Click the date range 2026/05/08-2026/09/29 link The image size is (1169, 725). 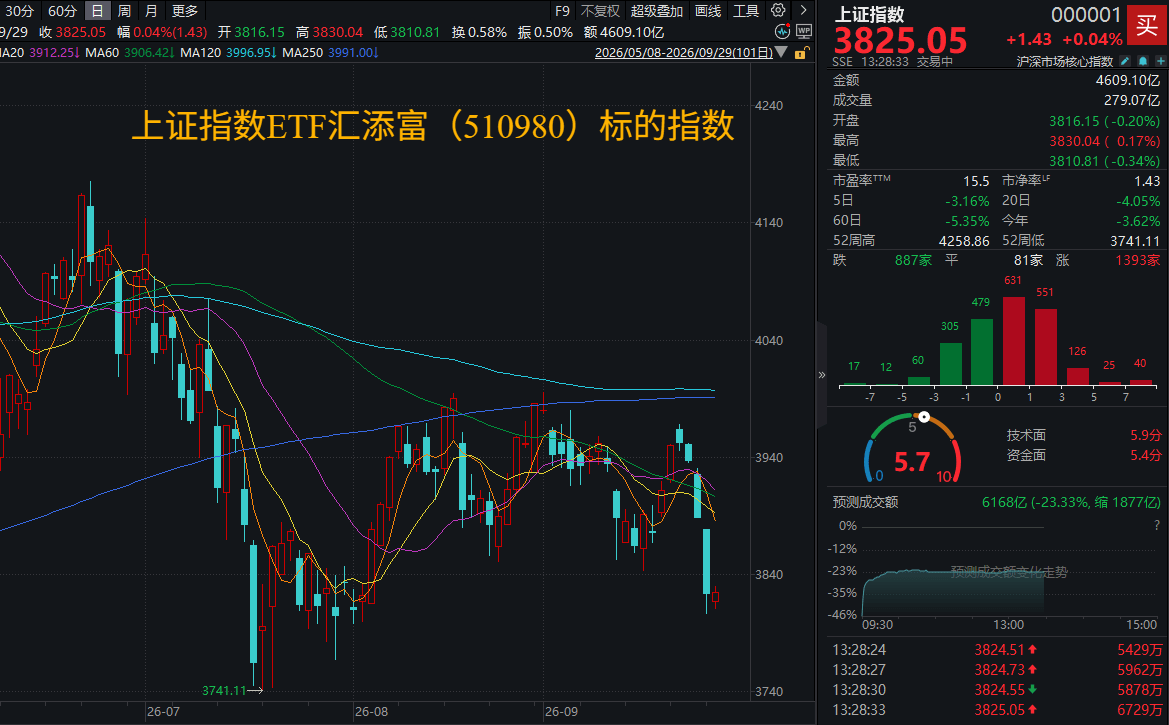coord(684,53)
